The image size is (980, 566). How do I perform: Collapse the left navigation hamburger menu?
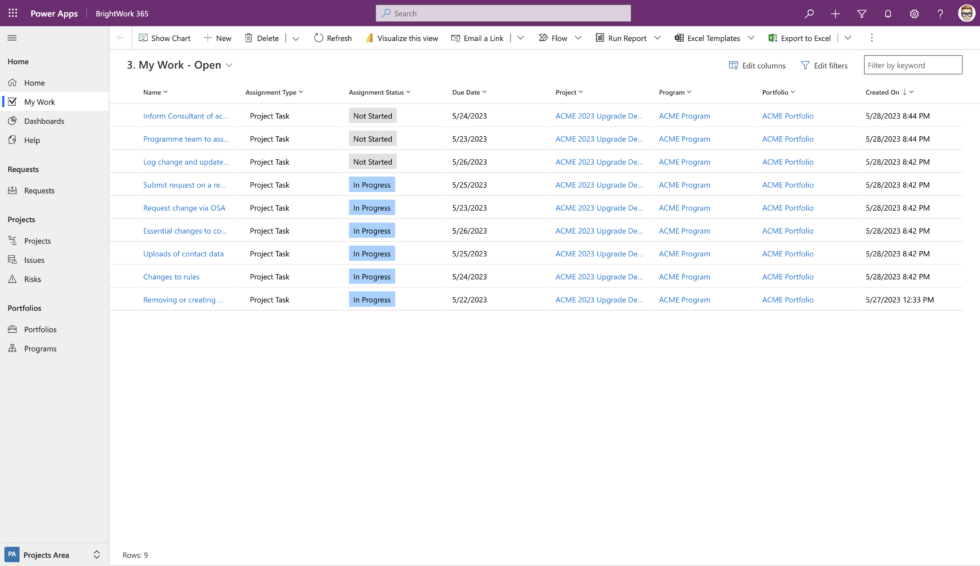[x=12, y=38]
